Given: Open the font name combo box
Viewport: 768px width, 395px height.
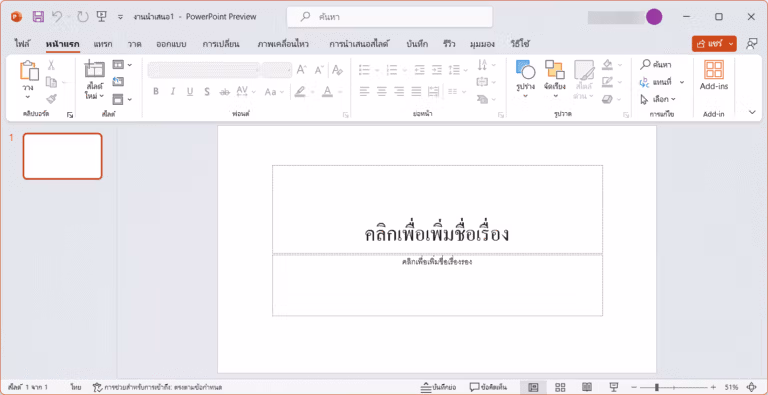Looking at the screenshot, I should [x=203, y=70].
